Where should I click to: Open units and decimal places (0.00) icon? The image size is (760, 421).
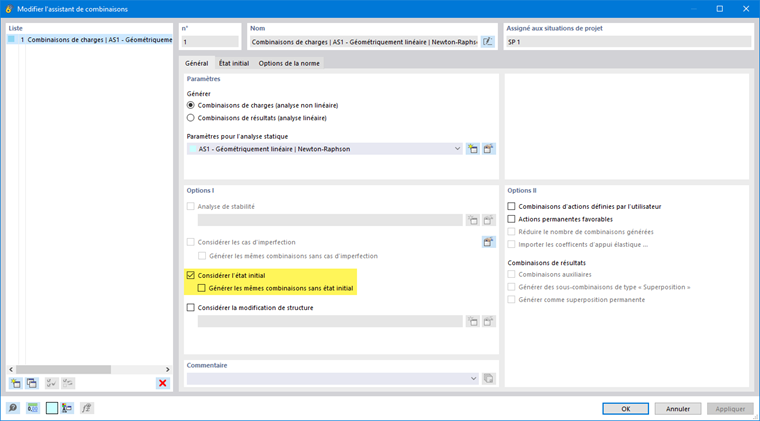[32, 408]
